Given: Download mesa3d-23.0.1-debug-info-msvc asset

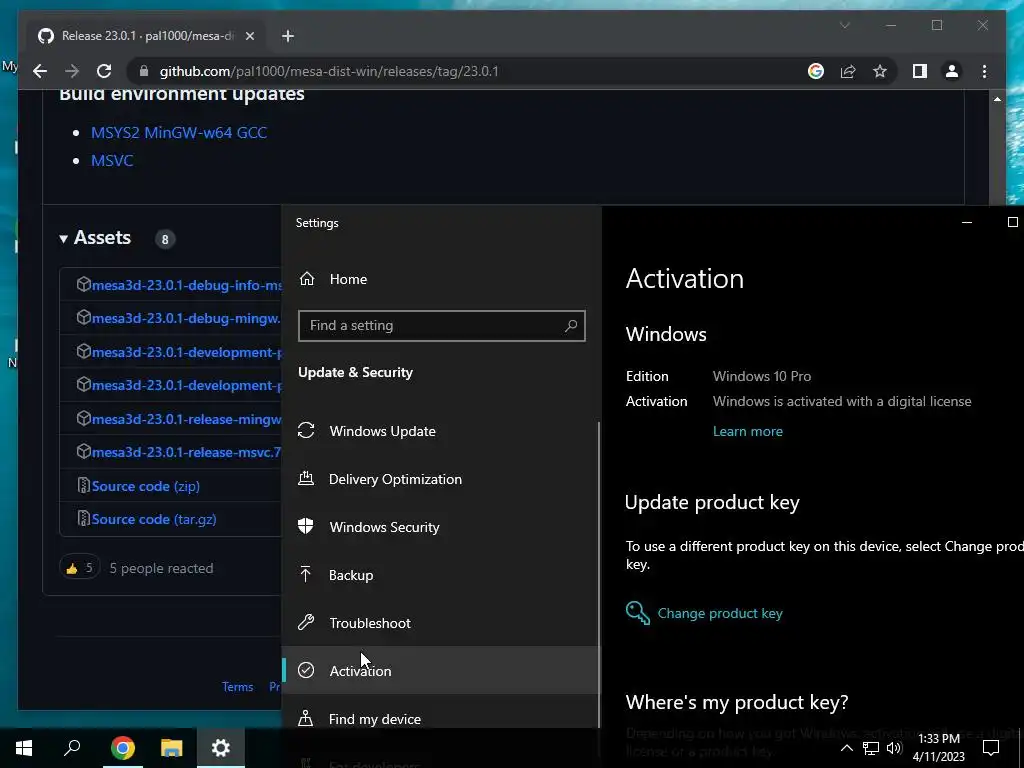Looking at the screenshot, I should (x=186, y=285).
